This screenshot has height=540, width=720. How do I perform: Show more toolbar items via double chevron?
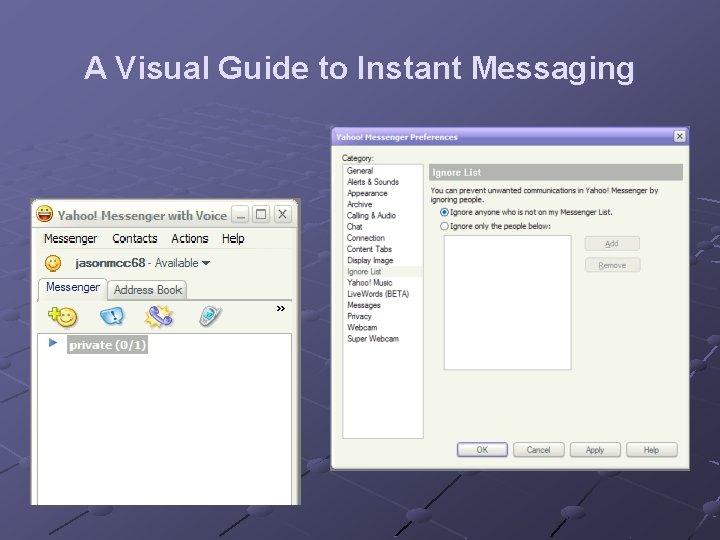pos(281,309)
